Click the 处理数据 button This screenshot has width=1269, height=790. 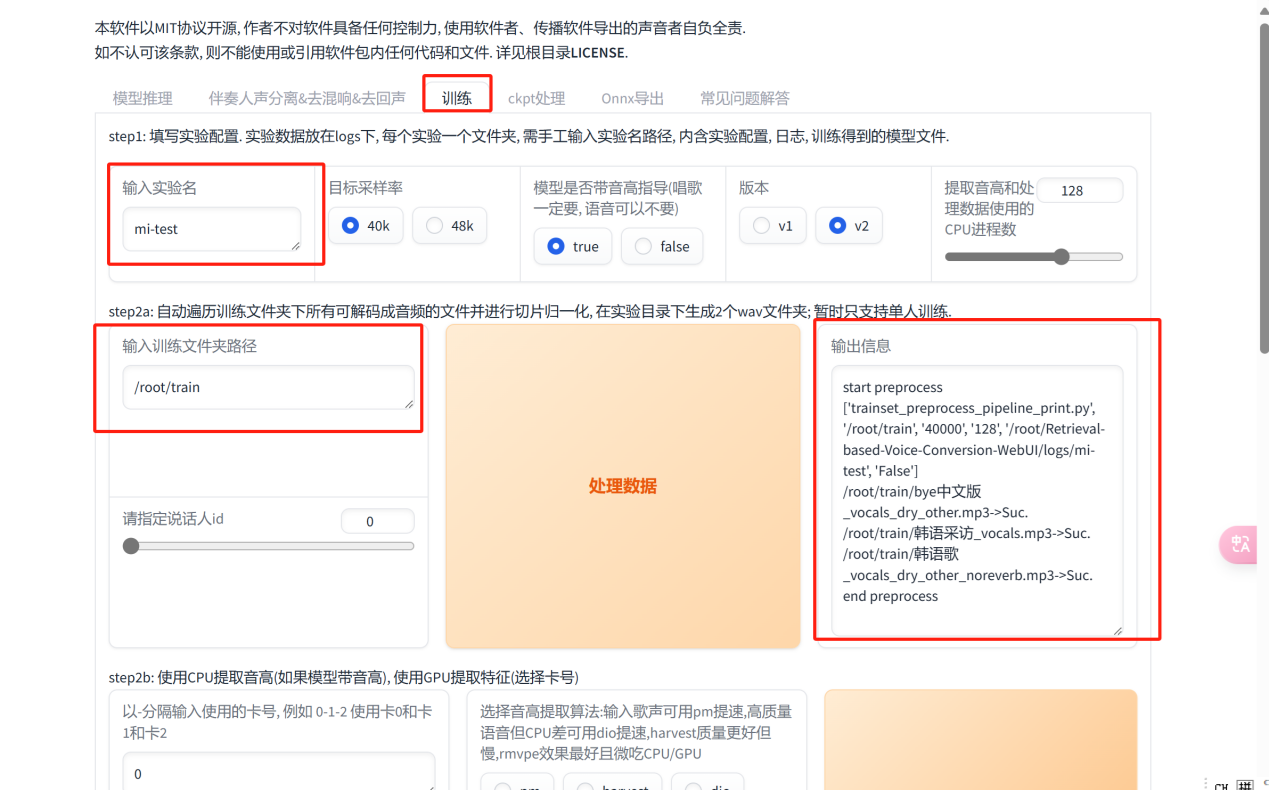coord(622,486)
